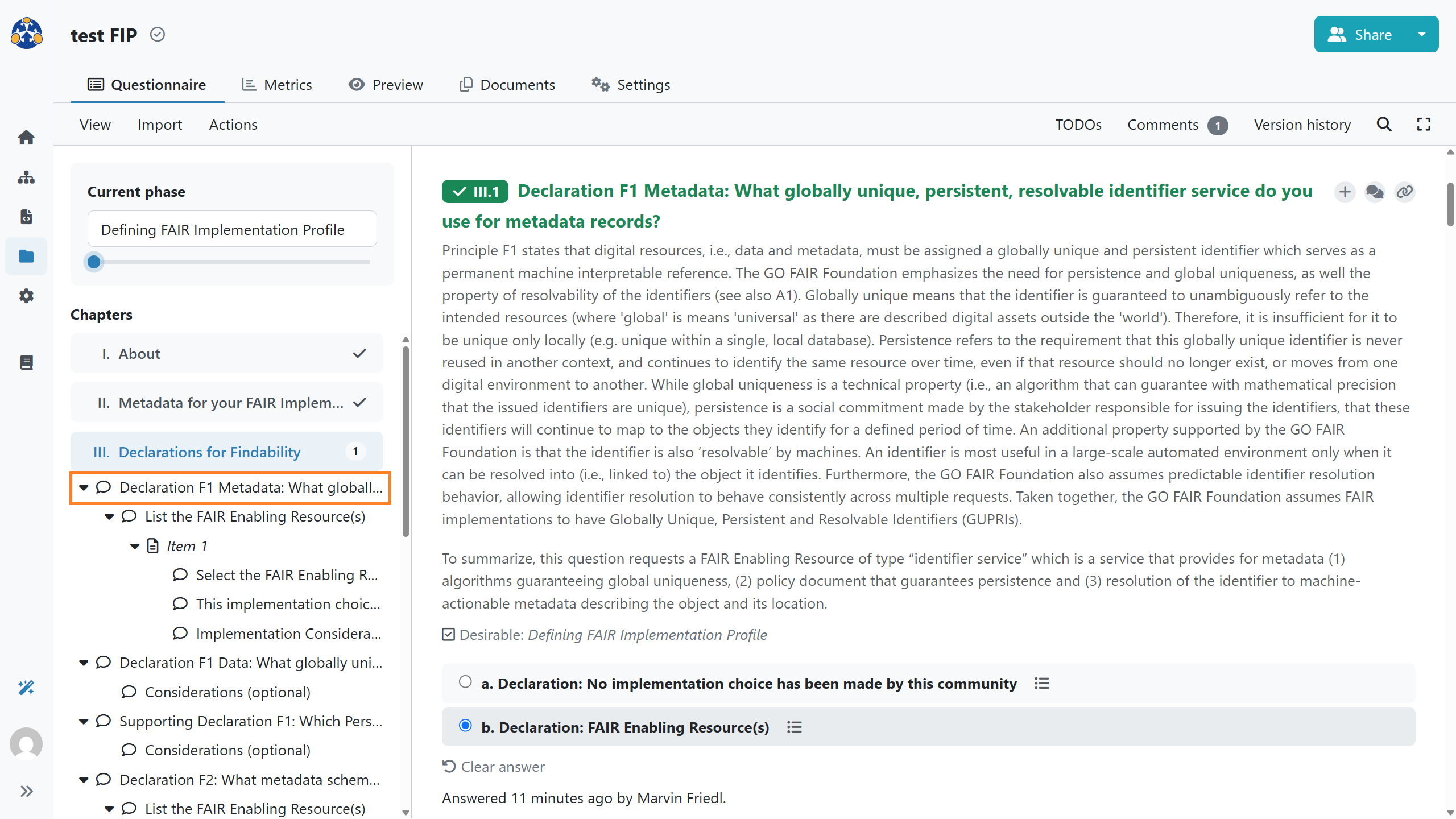Viewport: 1456px width, 819px height.
Task: Collapse the List the FAIR Enabling Resource(s) node under Declaration F2
Action: [109, 809]
